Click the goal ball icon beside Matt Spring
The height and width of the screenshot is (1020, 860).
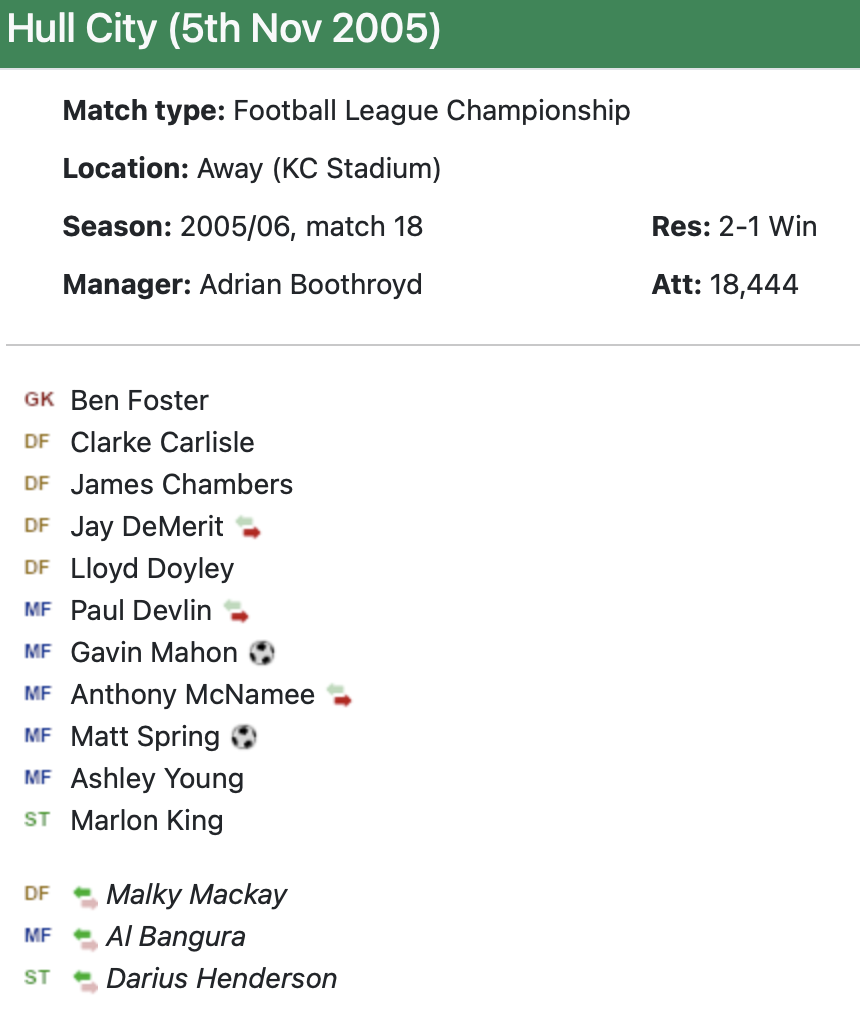(x=244, y=737)
